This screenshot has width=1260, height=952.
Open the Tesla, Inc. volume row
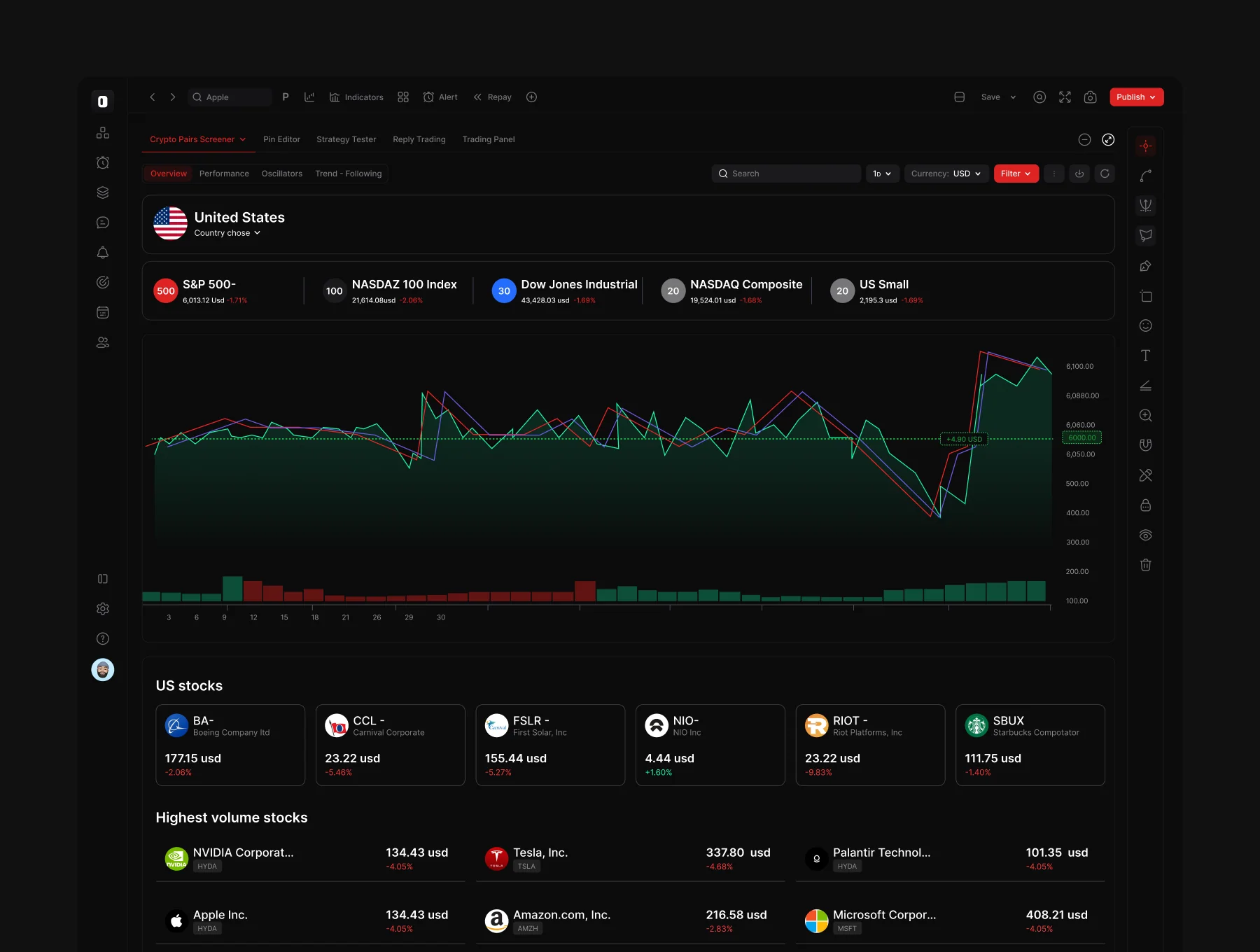(630, 859)
